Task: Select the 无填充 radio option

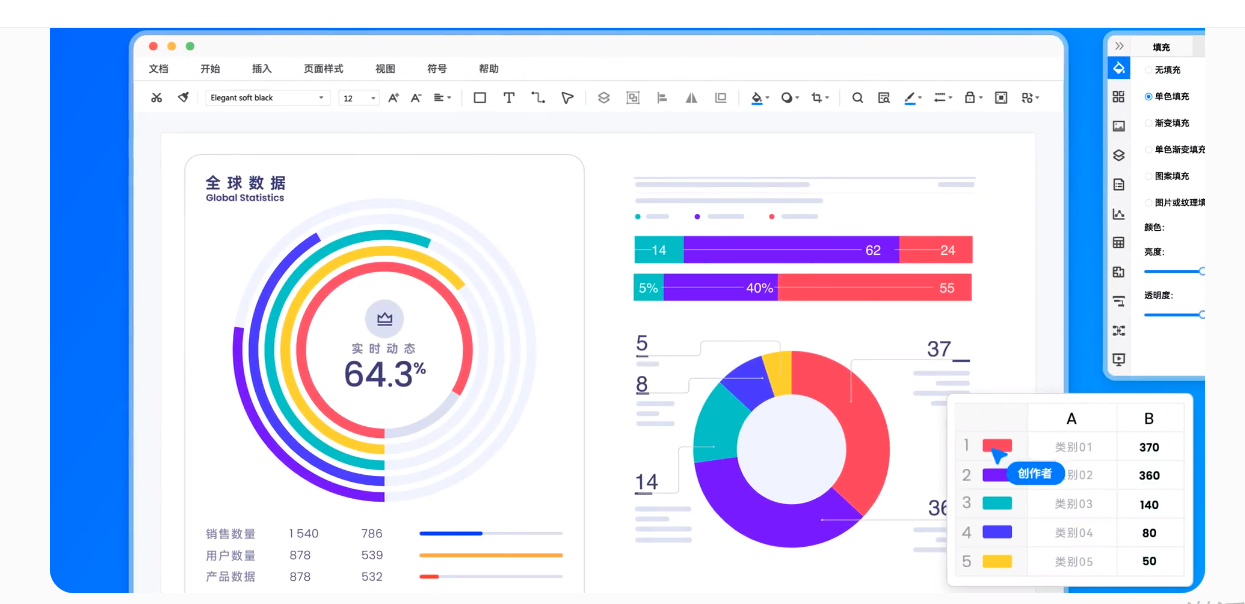Action: pyautogui.click(x=1148, y=70)
